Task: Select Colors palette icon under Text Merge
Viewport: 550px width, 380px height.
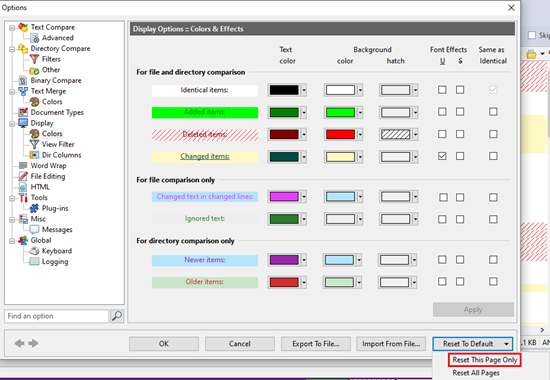Action: coord(34,102)
